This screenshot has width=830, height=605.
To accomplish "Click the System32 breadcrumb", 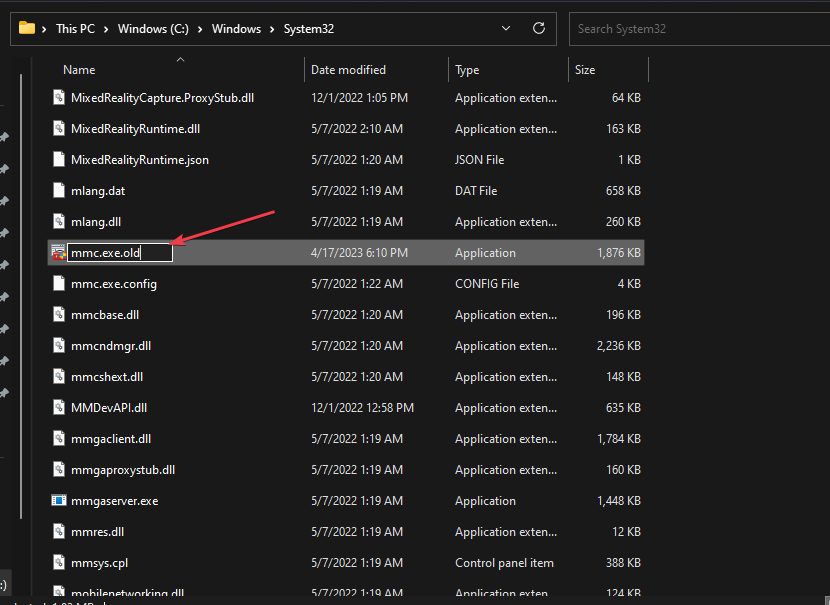I will pyautogui.click(x=309, y=29).
